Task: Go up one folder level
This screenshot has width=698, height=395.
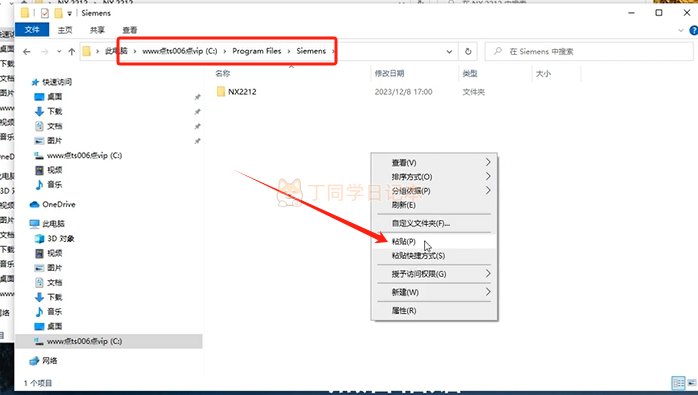Action: (71, 52)
